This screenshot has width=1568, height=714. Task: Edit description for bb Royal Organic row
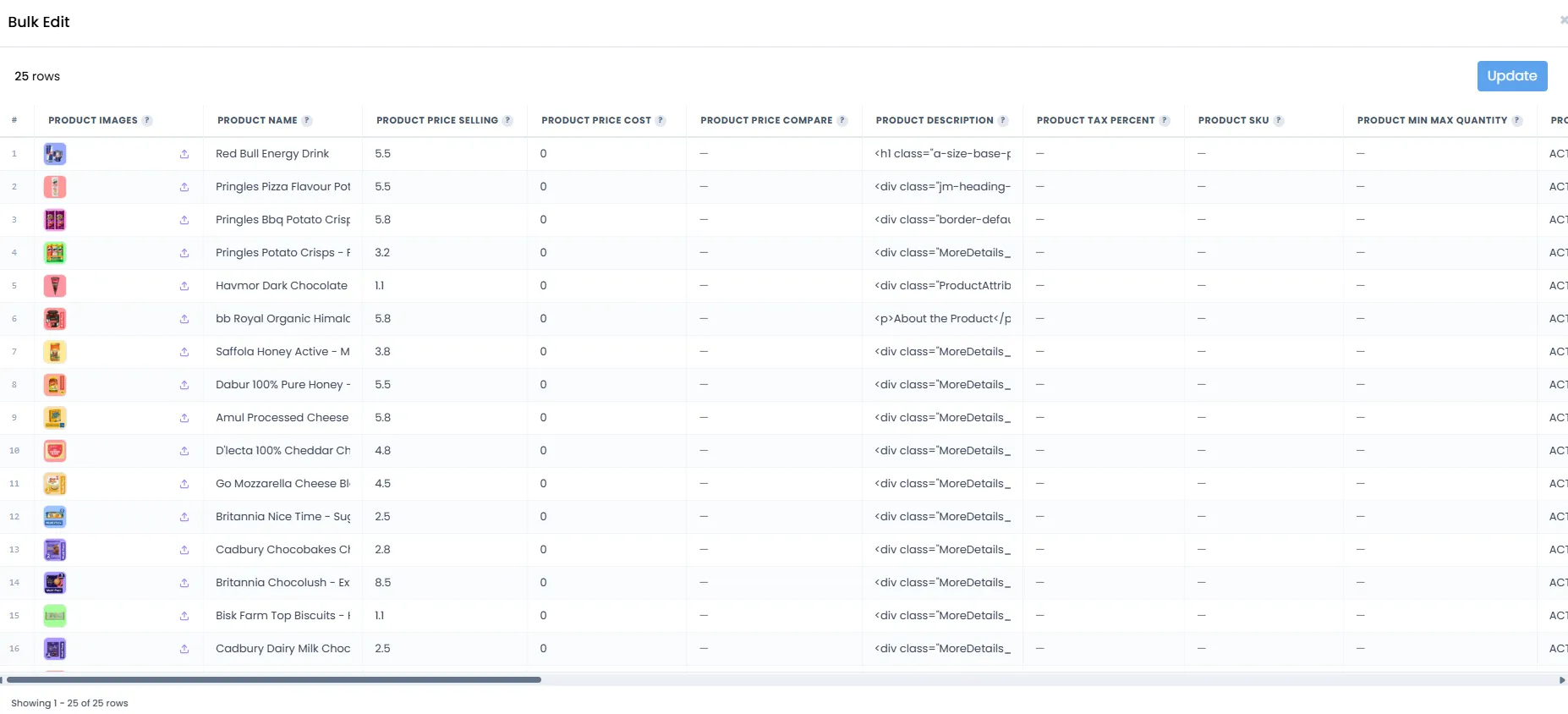click(942, 319)
